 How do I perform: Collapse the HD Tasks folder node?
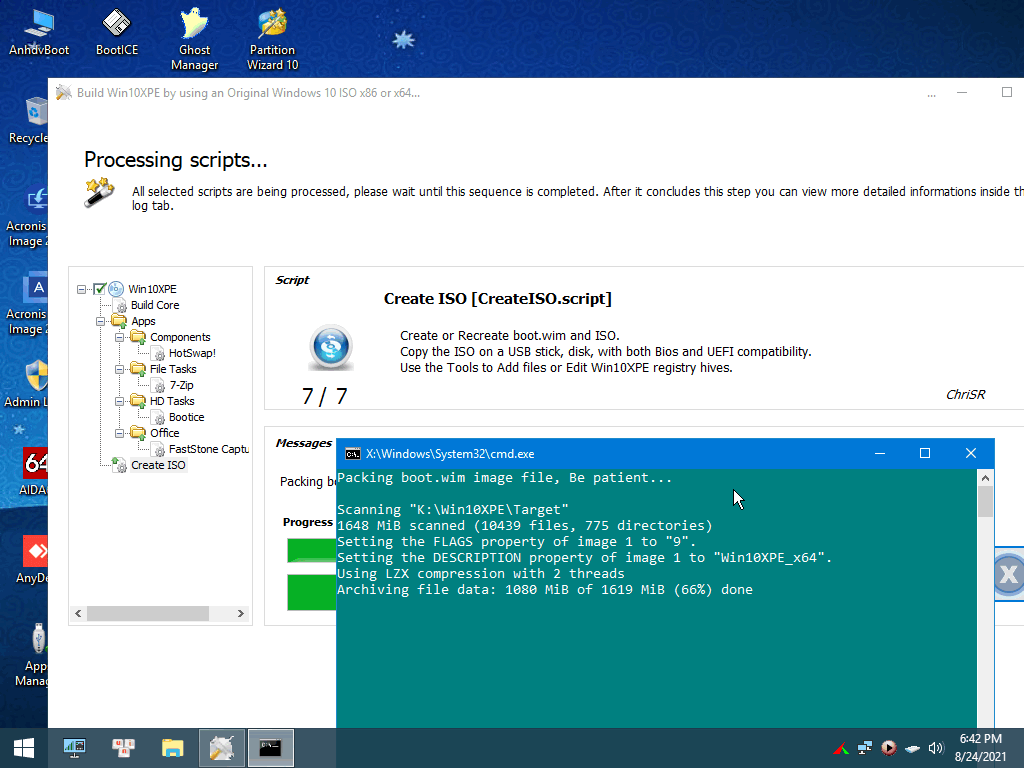[x=120, y=402]
